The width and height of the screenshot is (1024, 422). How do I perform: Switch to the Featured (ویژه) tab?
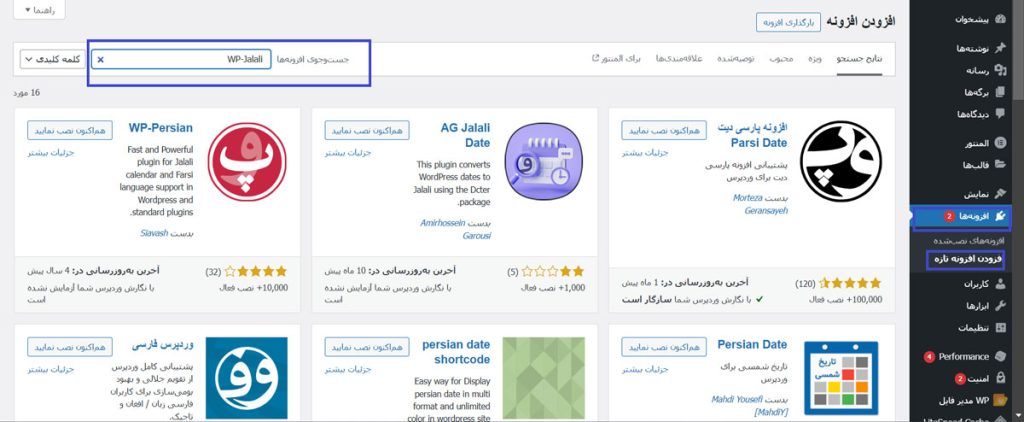pyautogui.click(x=814, y=59)
